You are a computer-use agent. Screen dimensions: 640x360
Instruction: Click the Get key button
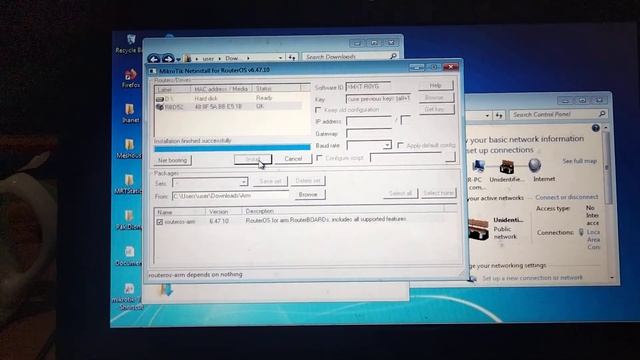436,109
